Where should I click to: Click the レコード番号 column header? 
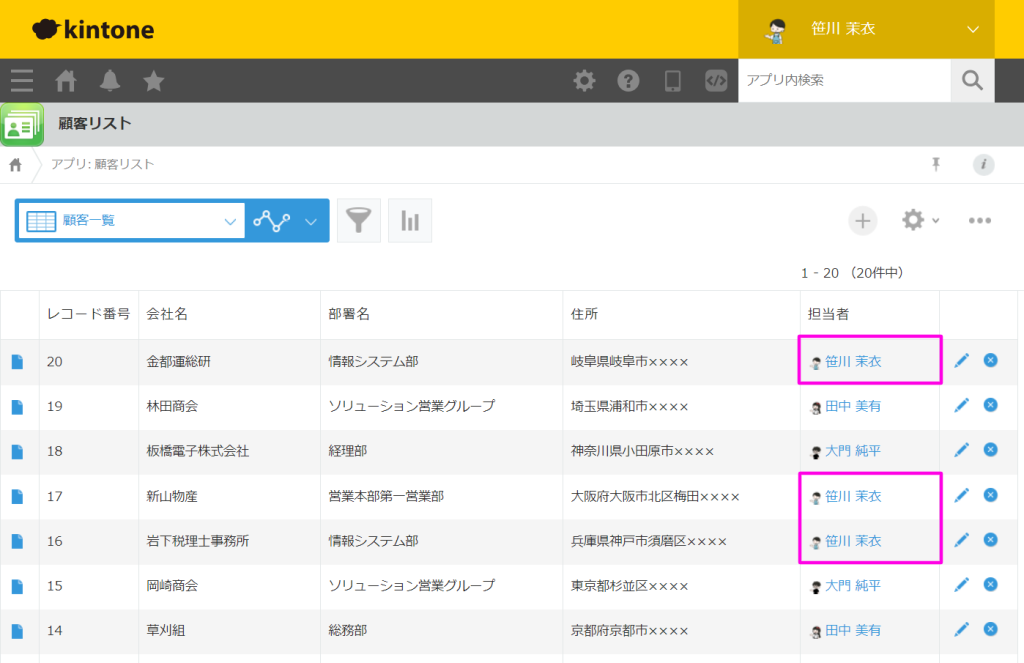click(89, 314)
